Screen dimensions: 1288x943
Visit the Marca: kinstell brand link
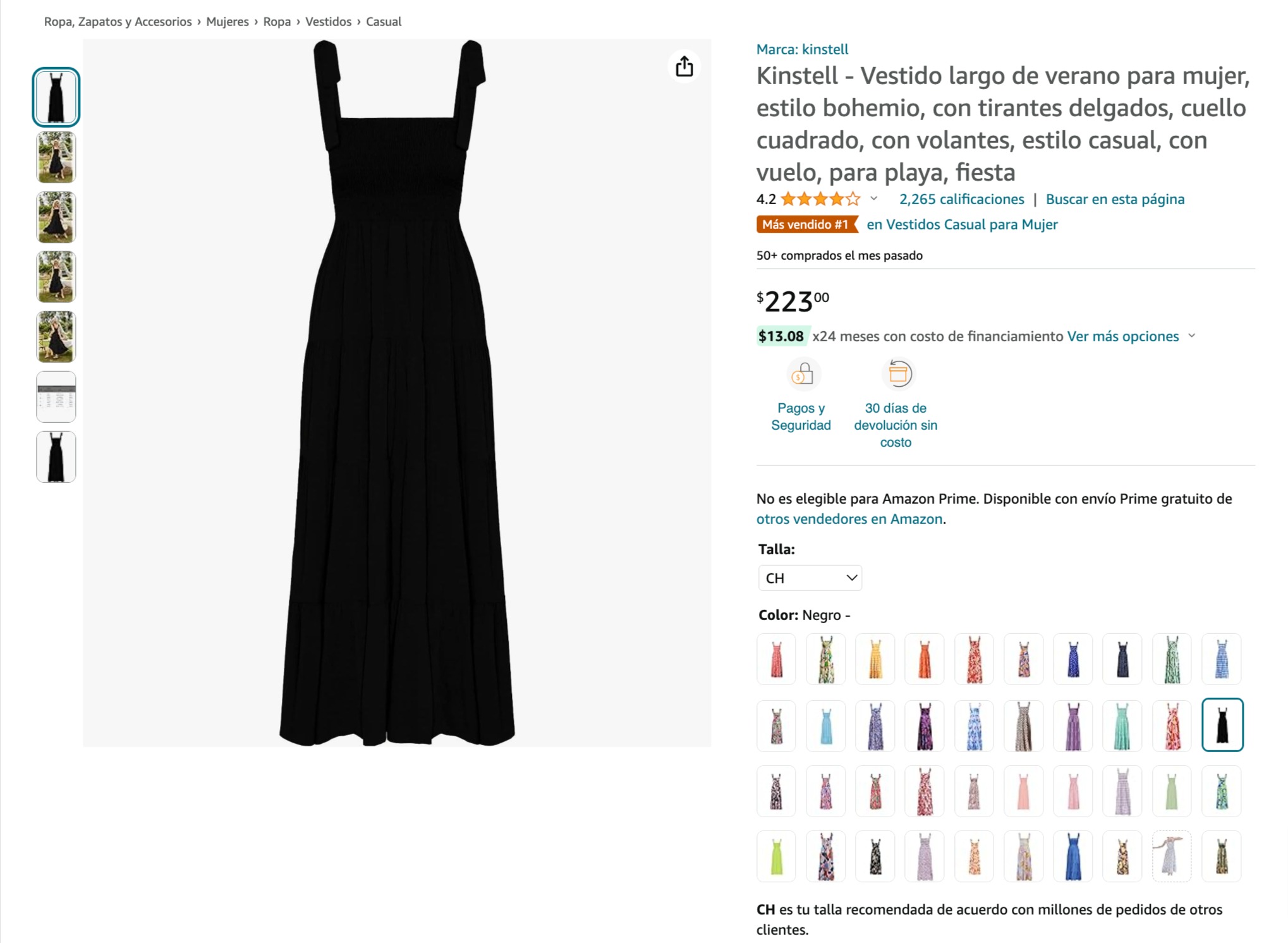pos(802,49)
